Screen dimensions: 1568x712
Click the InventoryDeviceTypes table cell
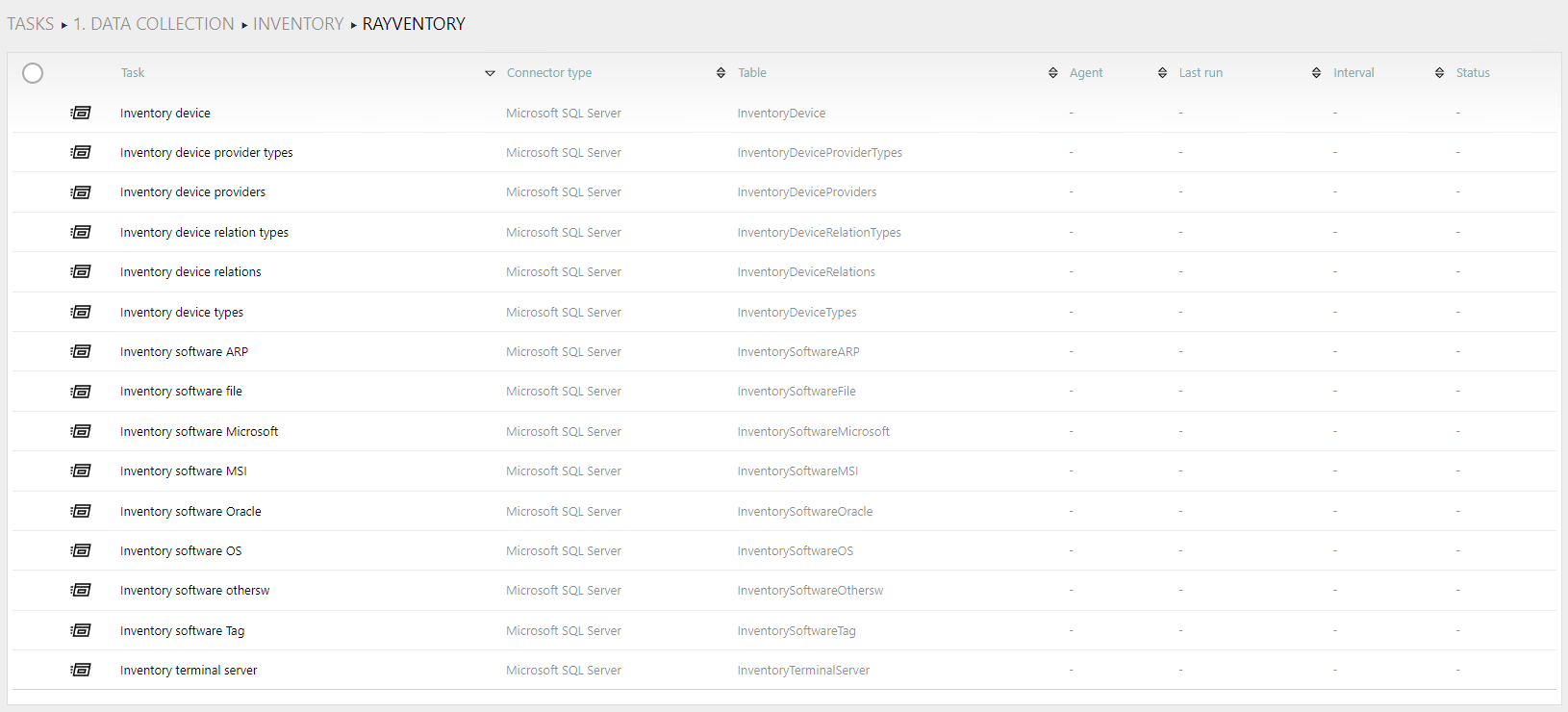click(x=797, y=312)
